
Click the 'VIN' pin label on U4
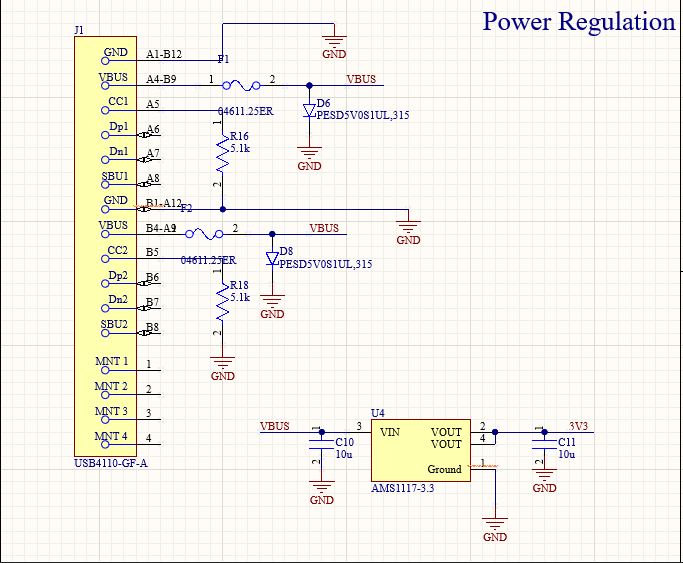coord(390,432)
